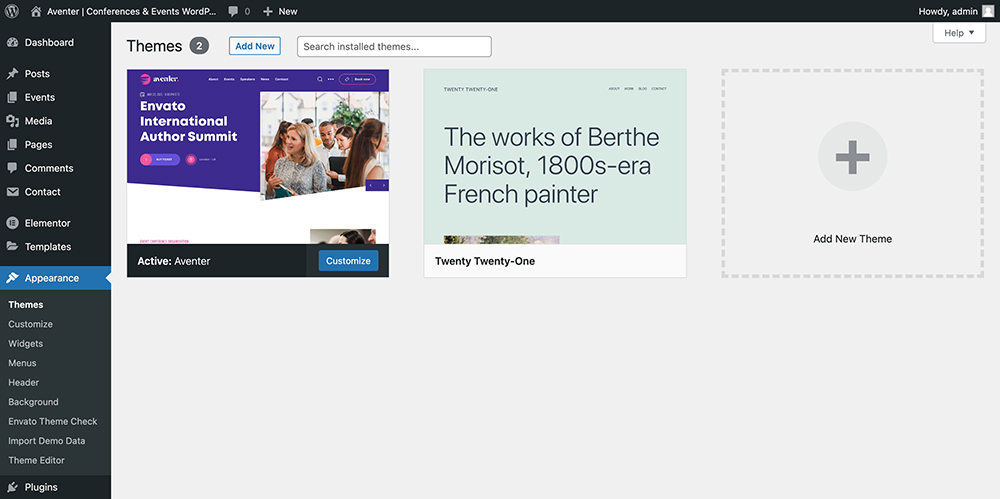Open the Dashboard gauge icon

click(12, 43)
